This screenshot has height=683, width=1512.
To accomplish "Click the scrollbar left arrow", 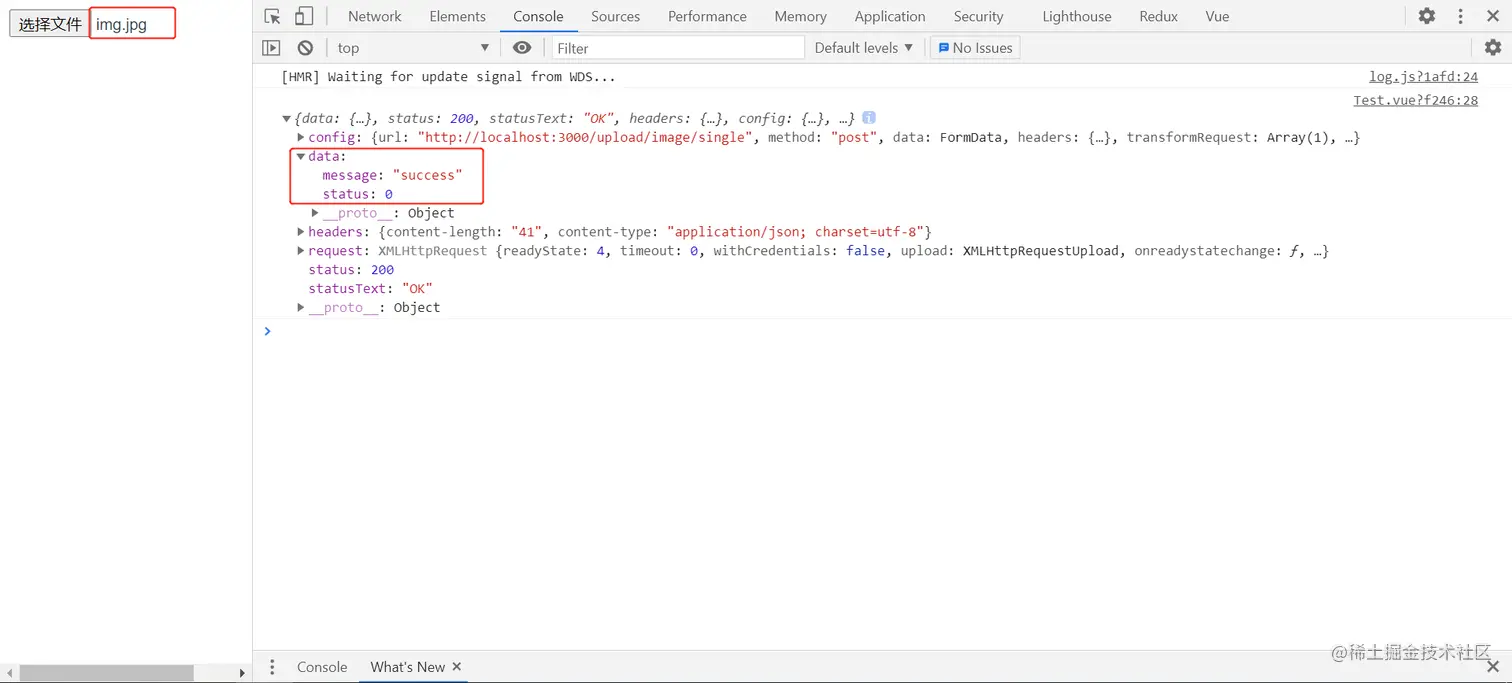I will coord(9,674).
